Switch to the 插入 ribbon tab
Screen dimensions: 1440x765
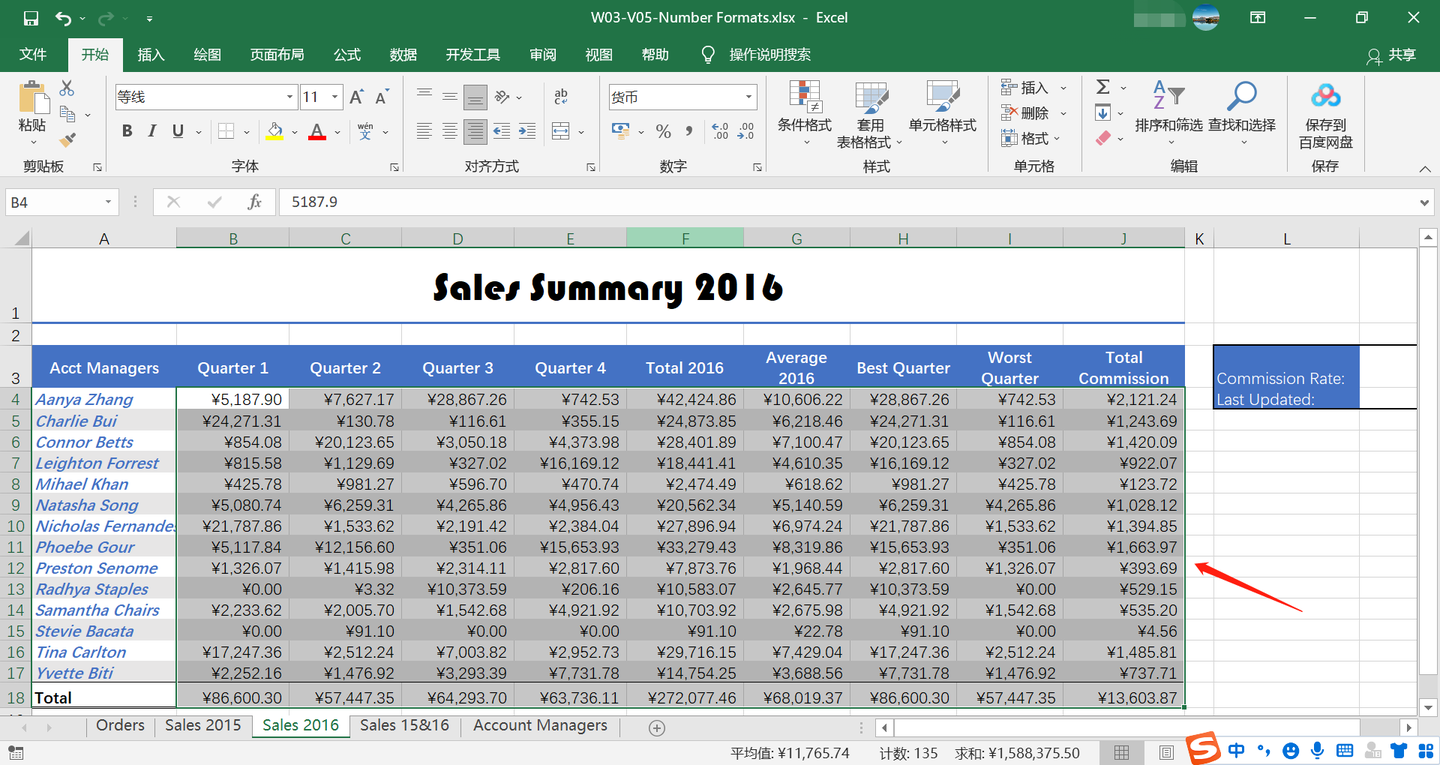pos(151,54)
